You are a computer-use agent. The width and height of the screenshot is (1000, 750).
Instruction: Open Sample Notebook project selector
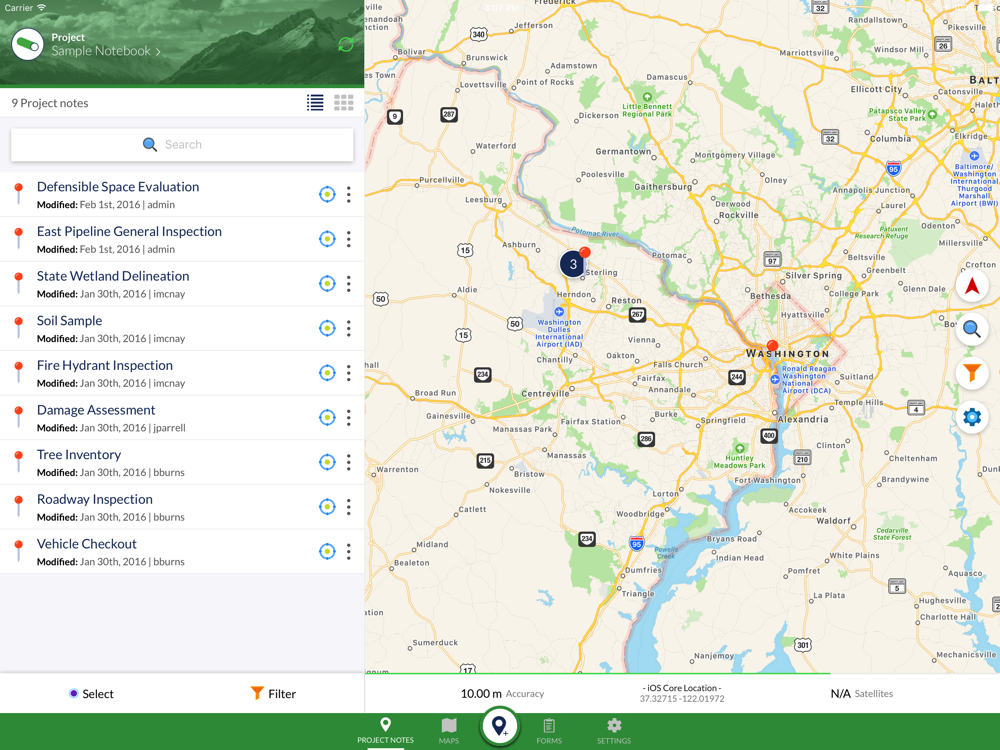(106, 51)
